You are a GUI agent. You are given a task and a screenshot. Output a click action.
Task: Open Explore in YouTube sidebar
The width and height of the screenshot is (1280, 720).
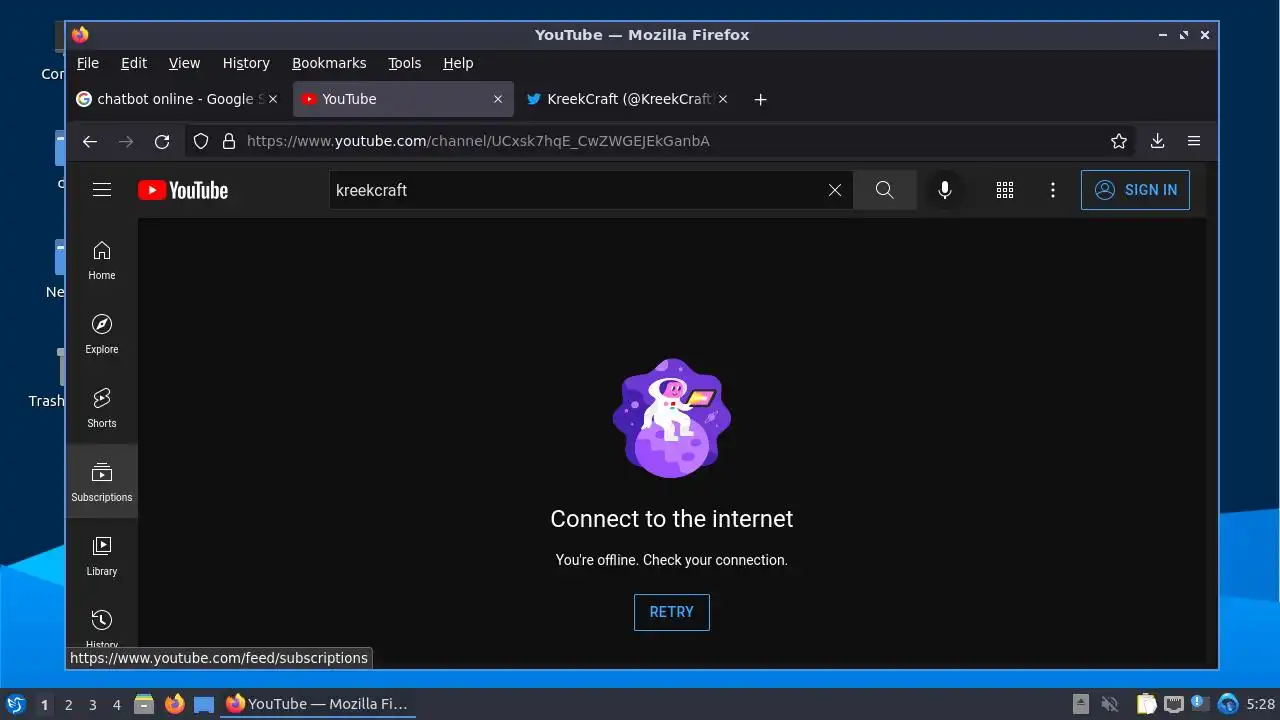click(x=102, y=334)
